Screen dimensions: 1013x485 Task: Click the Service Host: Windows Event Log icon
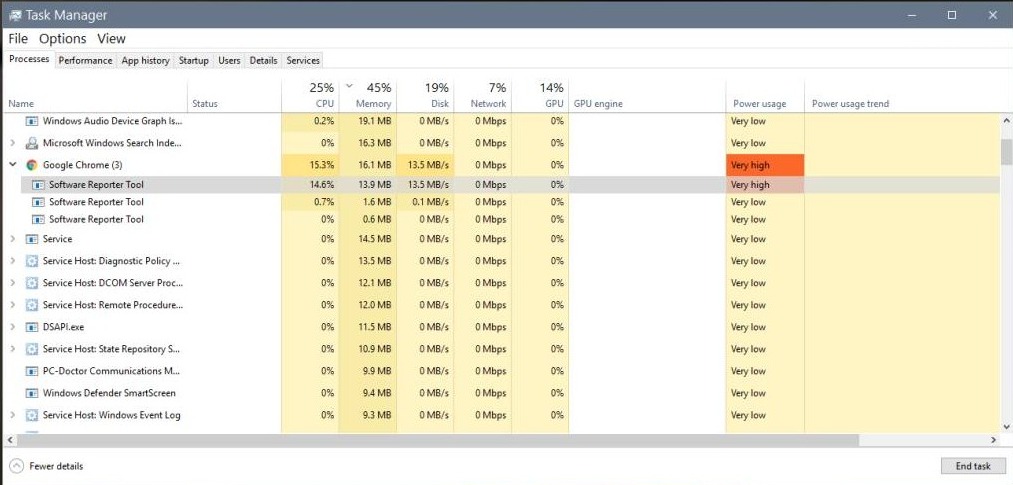pyautogui.click(x=32, y=415)
